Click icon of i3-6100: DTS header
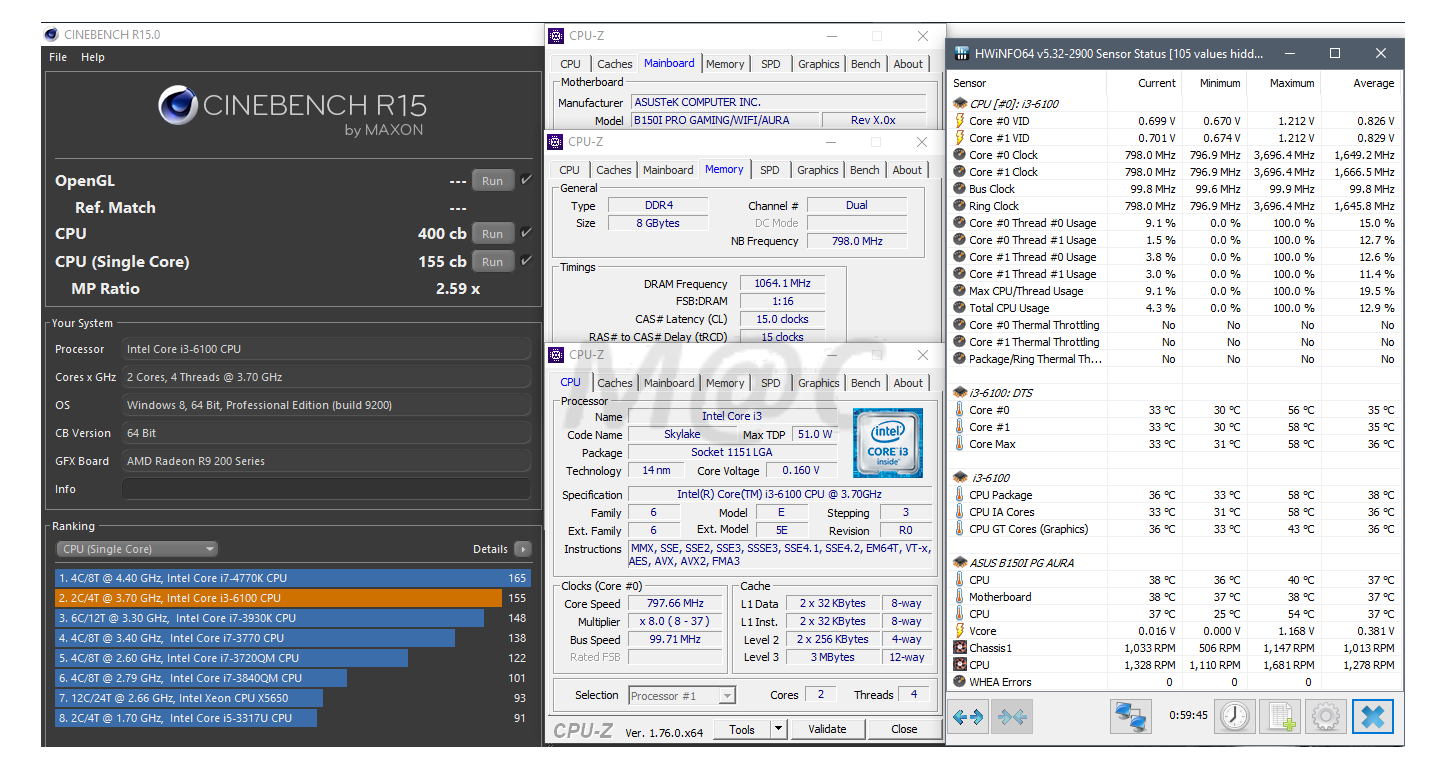The height and width of the screenshot is (769, 1446). click(960, 393)
